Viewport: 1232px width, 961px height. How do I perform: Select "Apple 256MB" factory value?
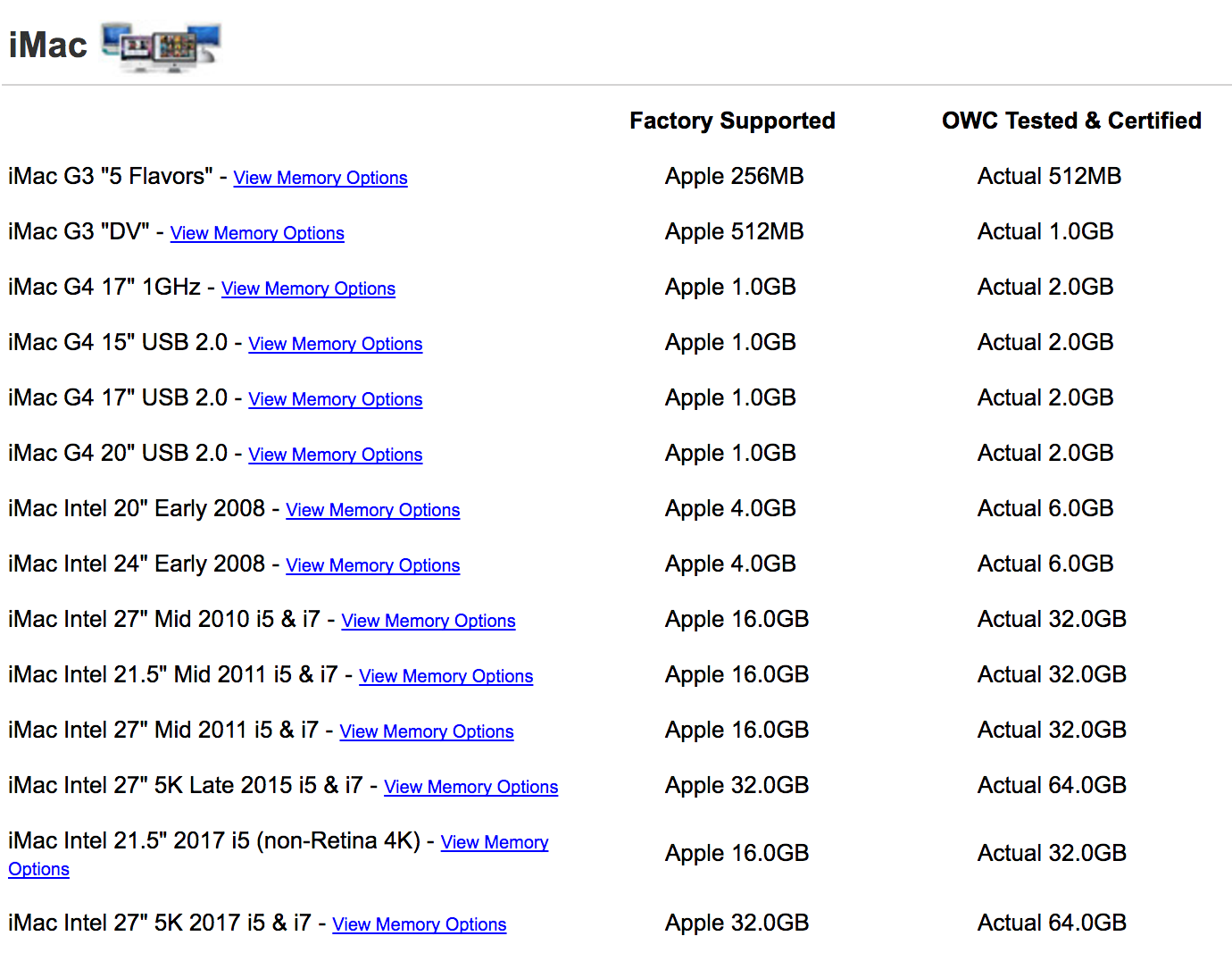734,177
